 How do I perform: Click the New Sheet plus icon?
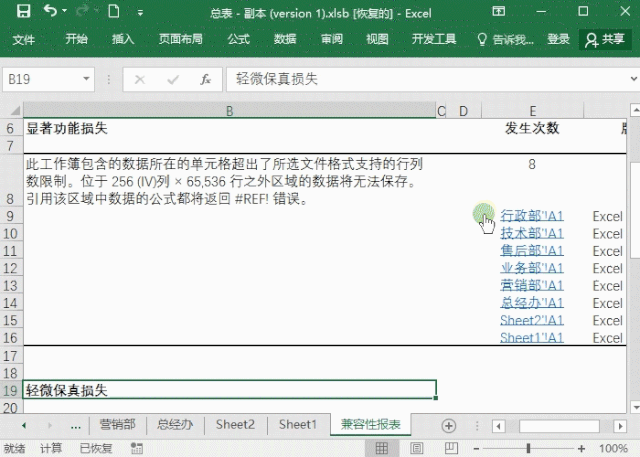[449, 426]
